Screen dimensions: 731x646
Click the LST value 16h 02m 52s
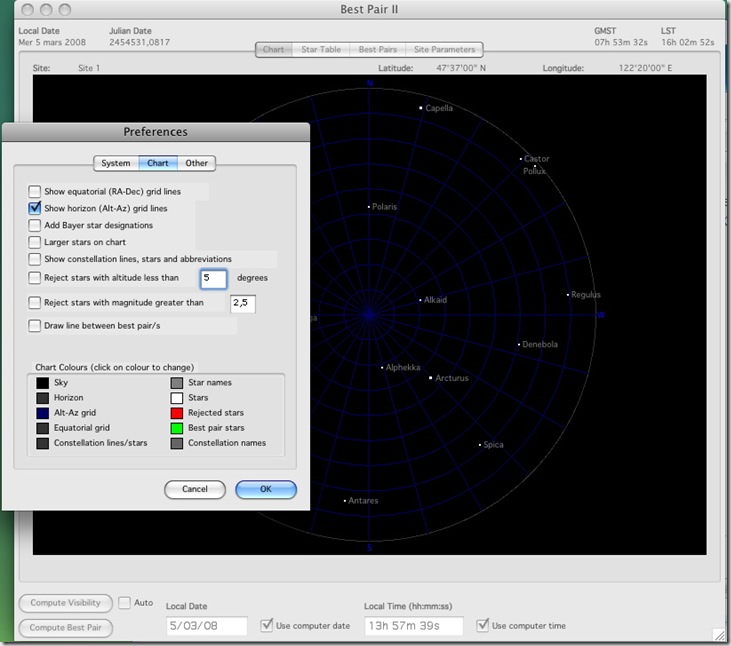pos(688,42)
